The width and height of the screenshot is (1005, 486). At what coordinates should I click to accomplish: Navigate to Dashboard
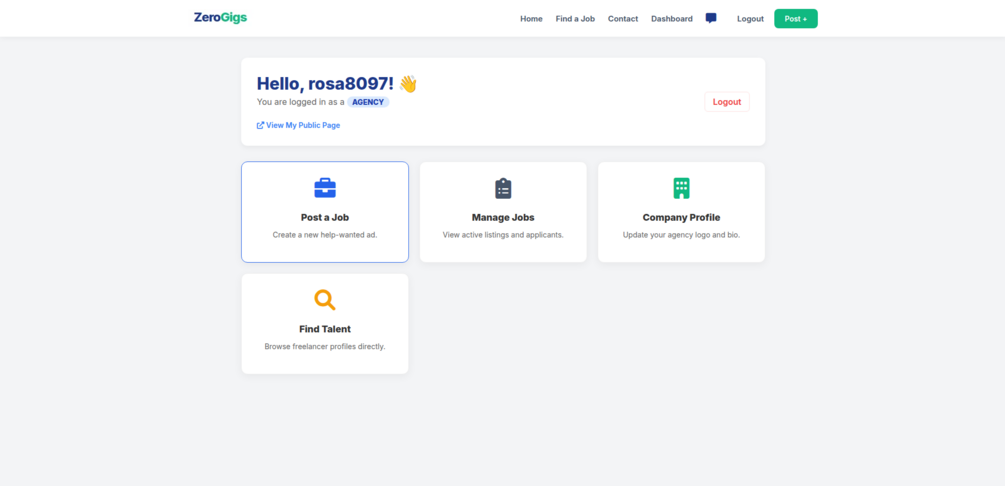pos(672,19)
